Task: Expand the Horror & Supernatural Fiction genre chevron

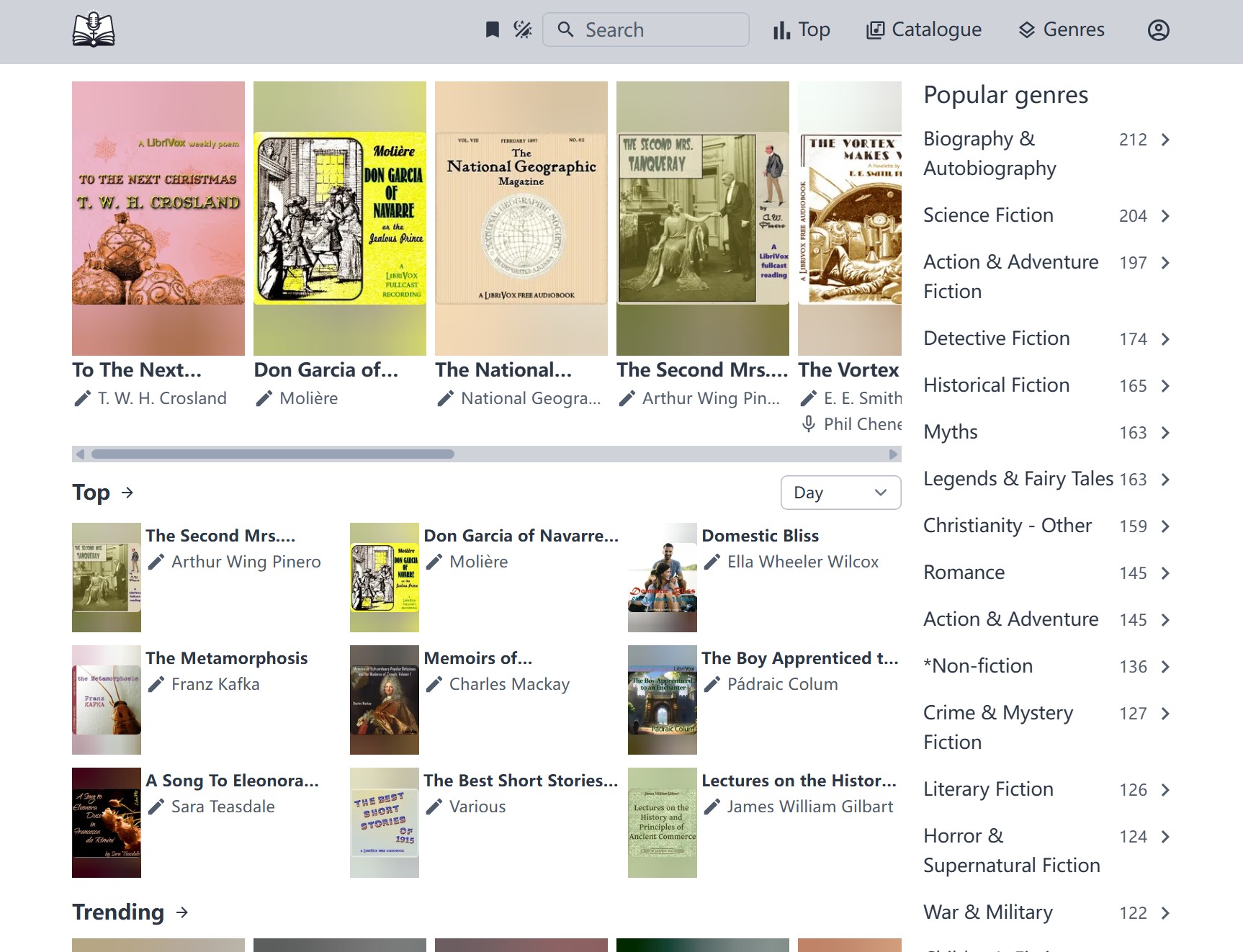Action: coord(1164,837)
